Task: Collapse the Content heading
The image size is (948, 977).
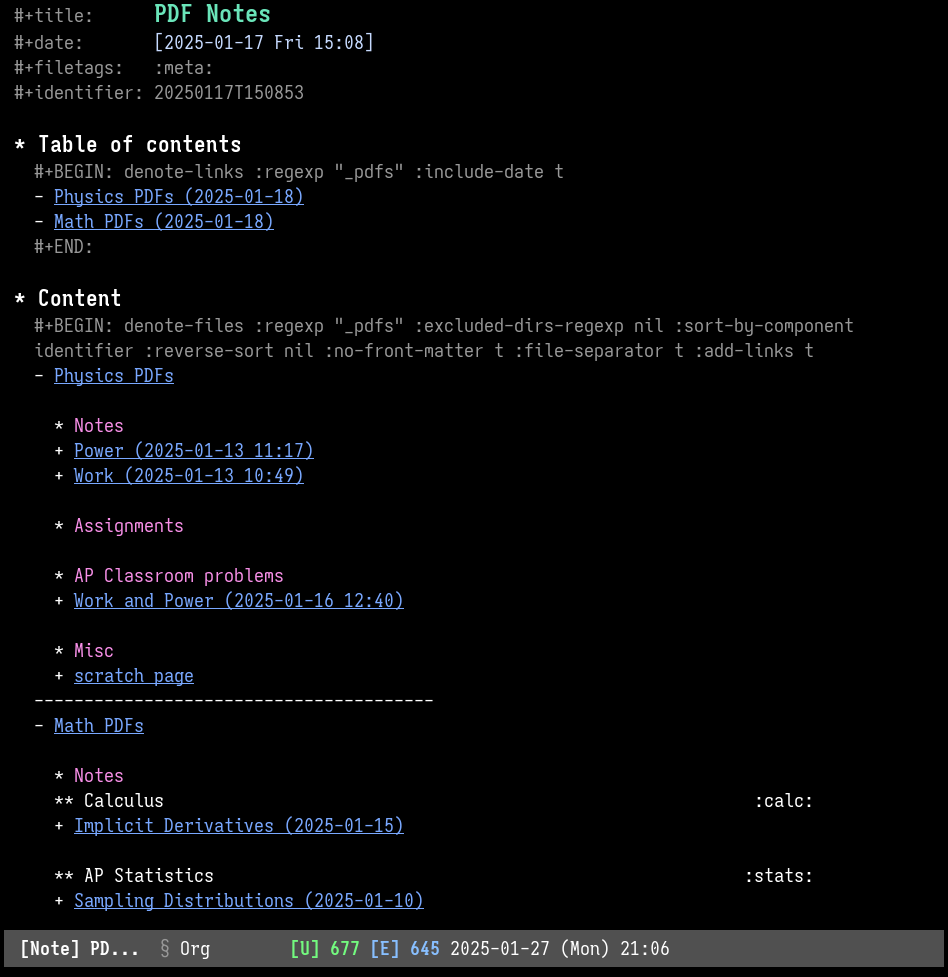Action: 79,298
